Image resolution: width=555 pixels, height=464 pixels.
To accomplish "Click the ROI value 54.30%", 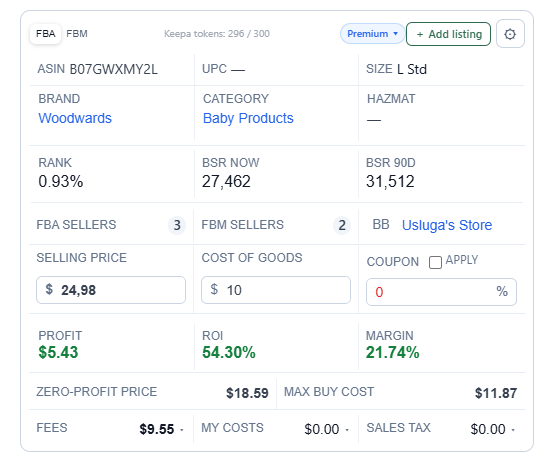I will 229,352.
